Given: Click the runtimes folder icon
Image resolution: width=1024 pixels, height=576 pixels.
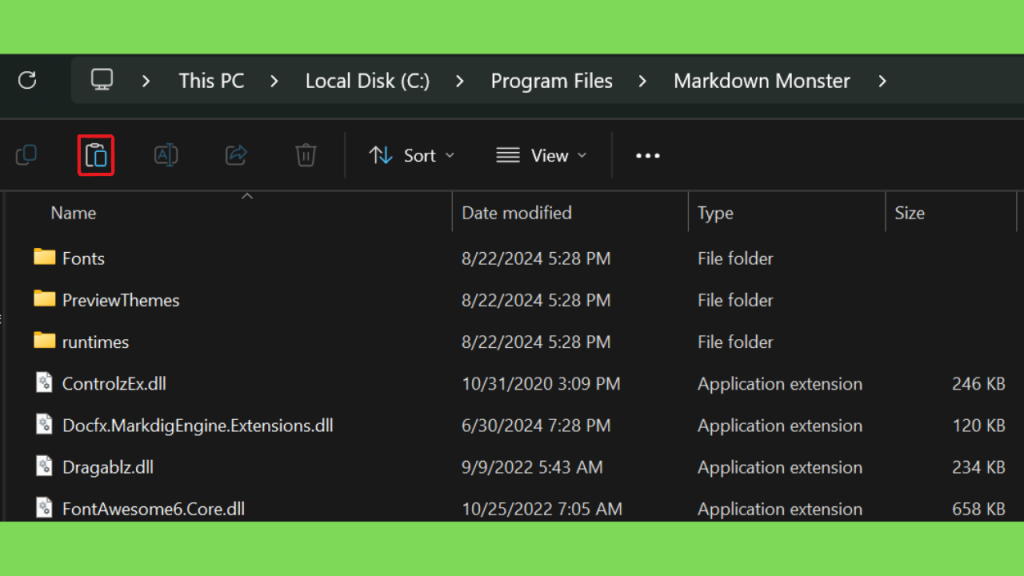Looking at the screenshot, I should [x=44, y=340].
